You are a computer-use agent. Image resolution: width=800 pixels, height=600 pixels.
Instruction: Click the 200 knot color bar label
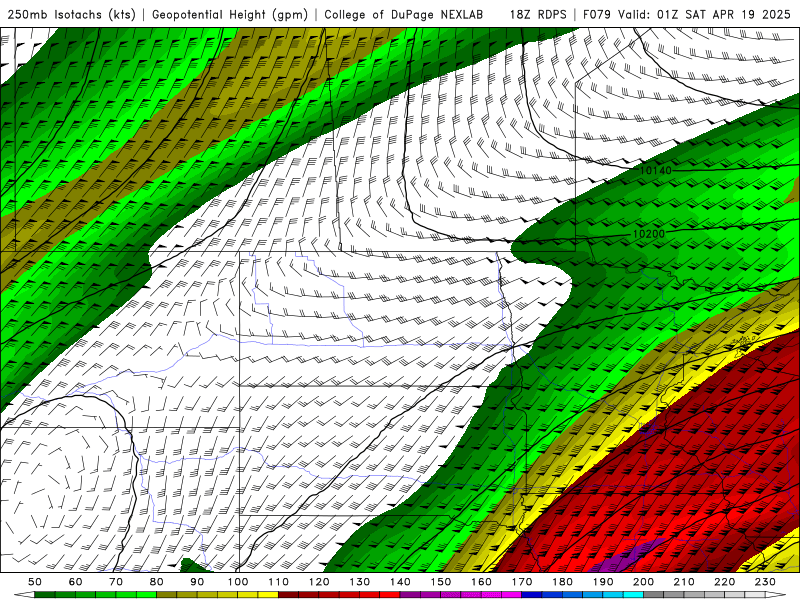[x=643, y=582]
